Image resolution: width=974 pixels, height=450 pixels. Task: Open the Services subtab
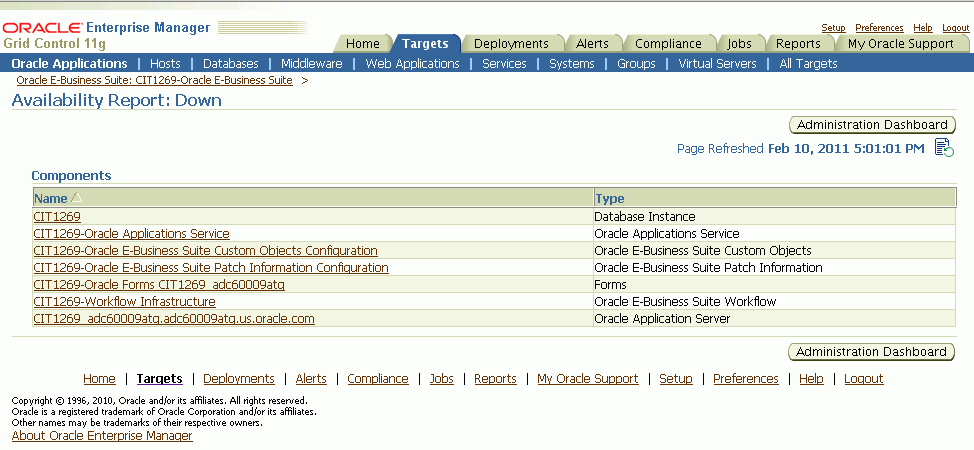[504, 63]
